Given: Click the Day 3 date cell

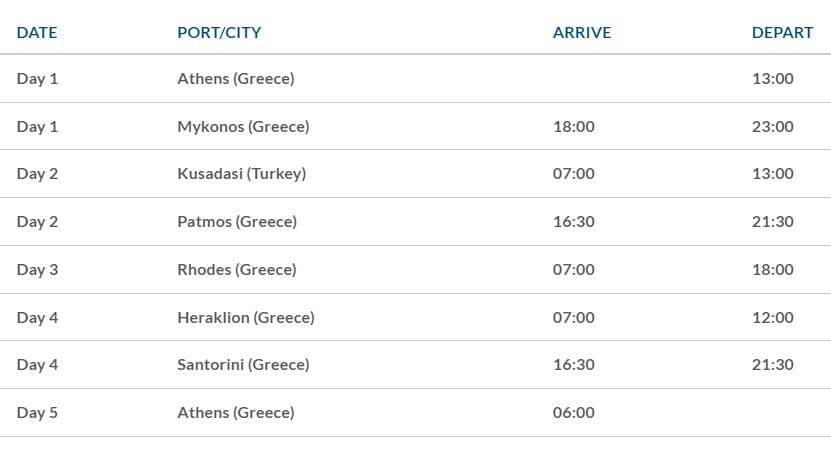Looking at the screenshot, I should pos(37,270).
